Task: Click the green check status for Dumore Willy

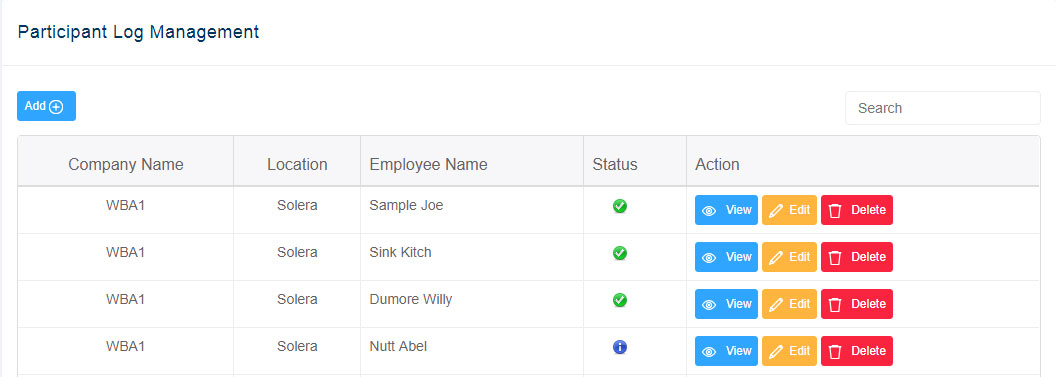Action: [620, 300]
